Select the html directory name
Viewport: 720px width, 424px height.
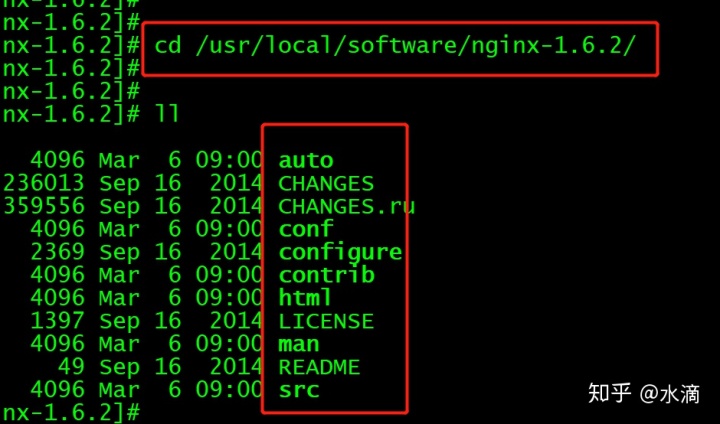(305, 298)
